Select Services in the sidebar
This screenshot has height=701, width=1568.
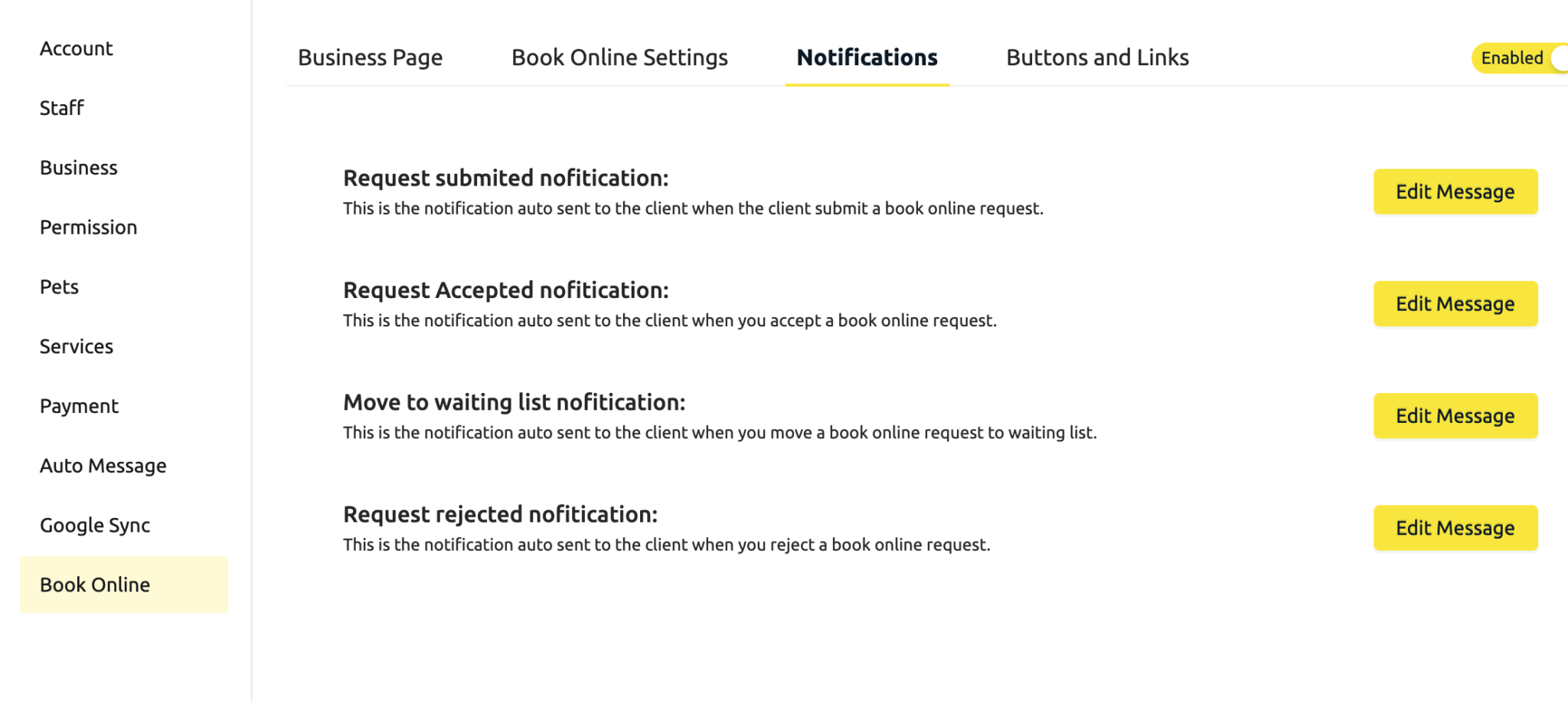tap(77, 346)
